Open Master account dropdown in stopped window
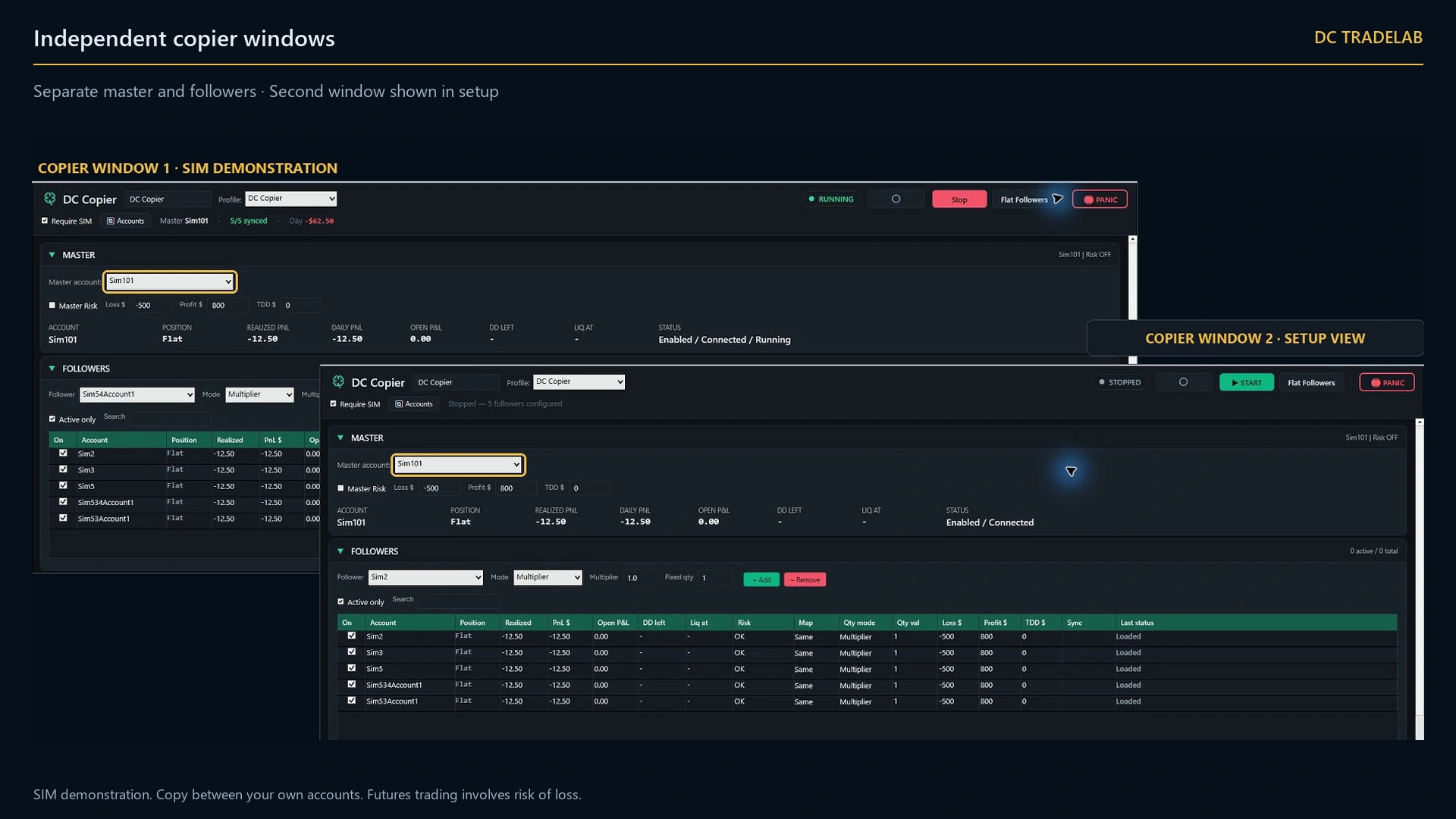 tap(458, 464)
